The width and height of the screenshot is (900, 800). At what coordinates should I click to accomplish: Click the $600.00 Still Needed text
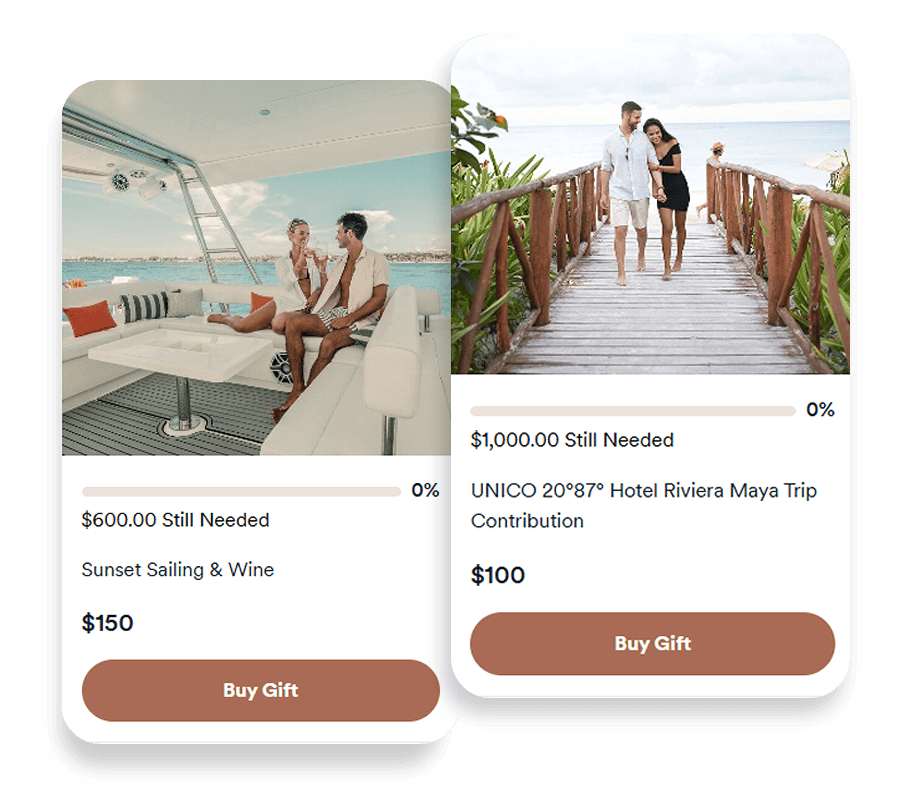click(x=175, y=520)
